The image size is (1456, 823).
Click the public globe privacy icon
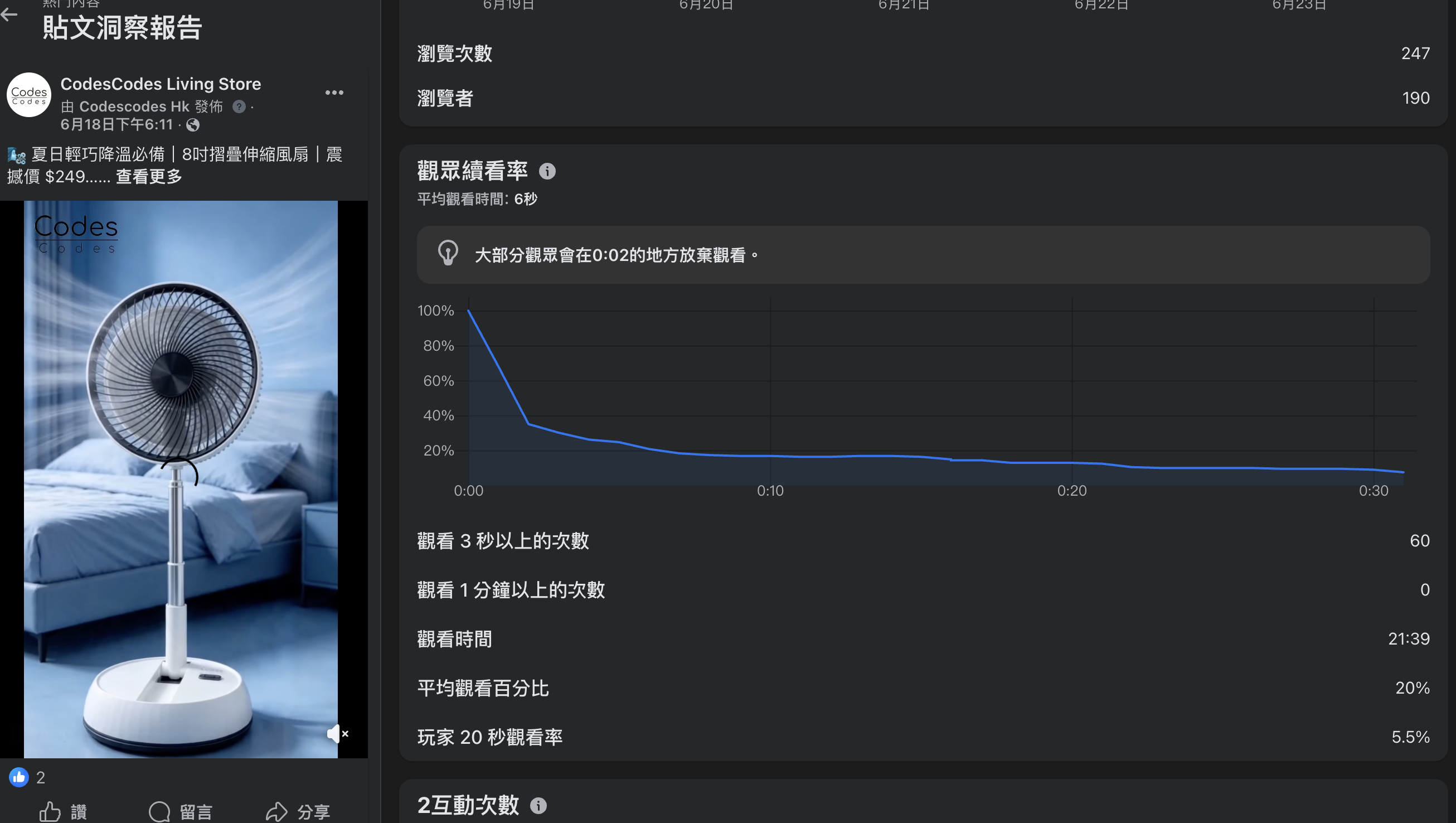click(x=193, y=125)
